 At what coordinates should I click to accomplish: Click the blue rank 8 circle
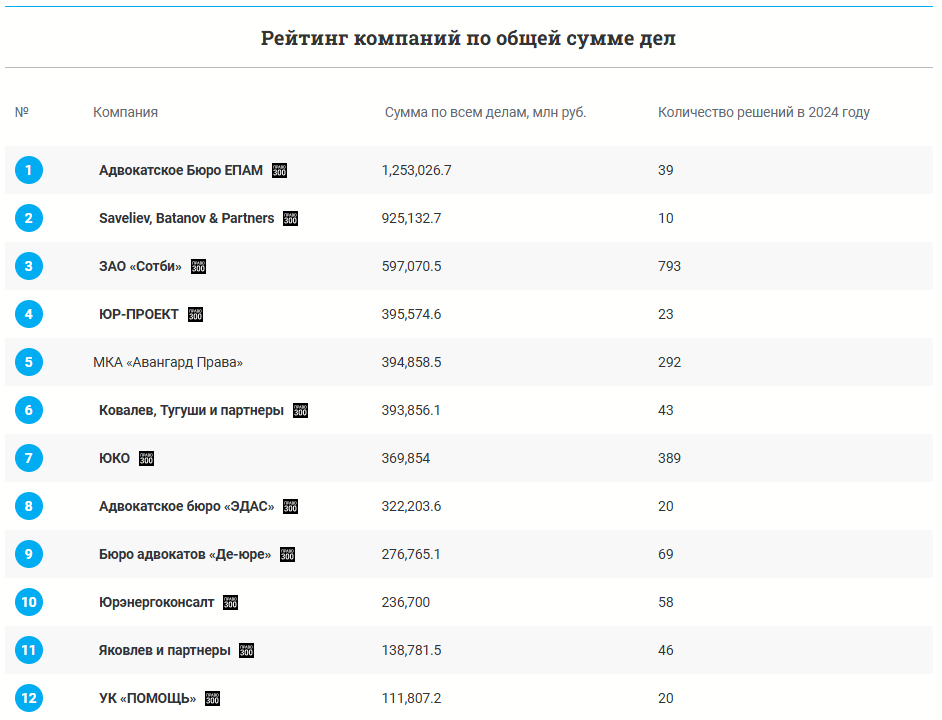(29, 506)
